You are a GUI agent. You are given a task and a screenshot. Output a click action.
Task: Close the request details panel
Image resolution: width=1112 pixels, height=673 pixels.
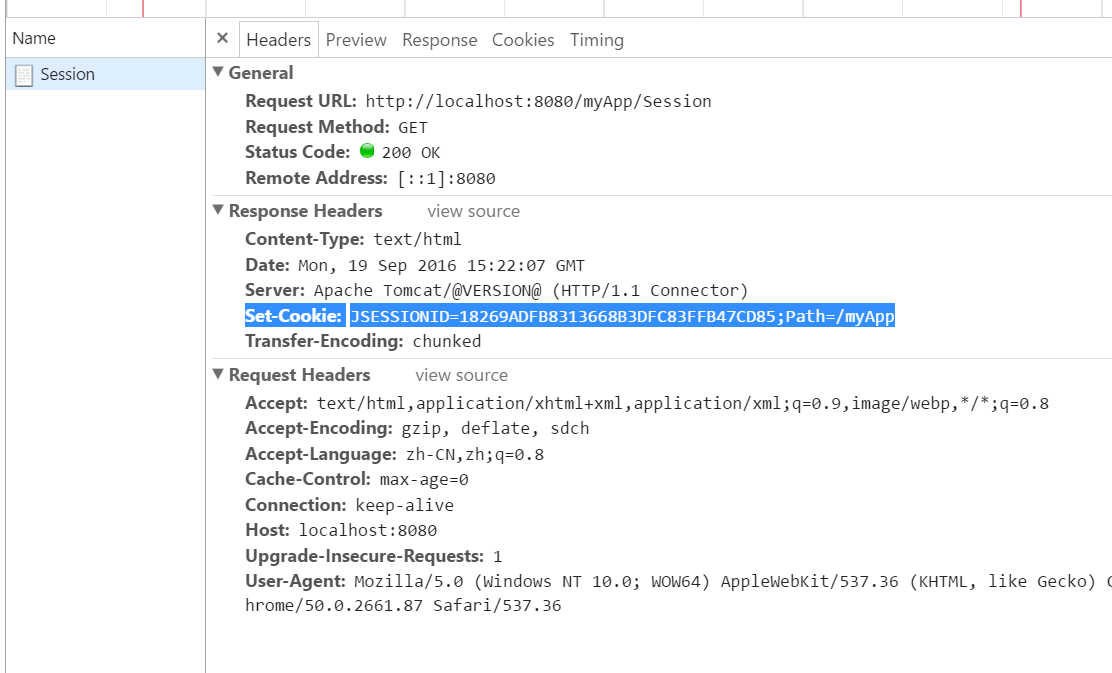(222, 39)
